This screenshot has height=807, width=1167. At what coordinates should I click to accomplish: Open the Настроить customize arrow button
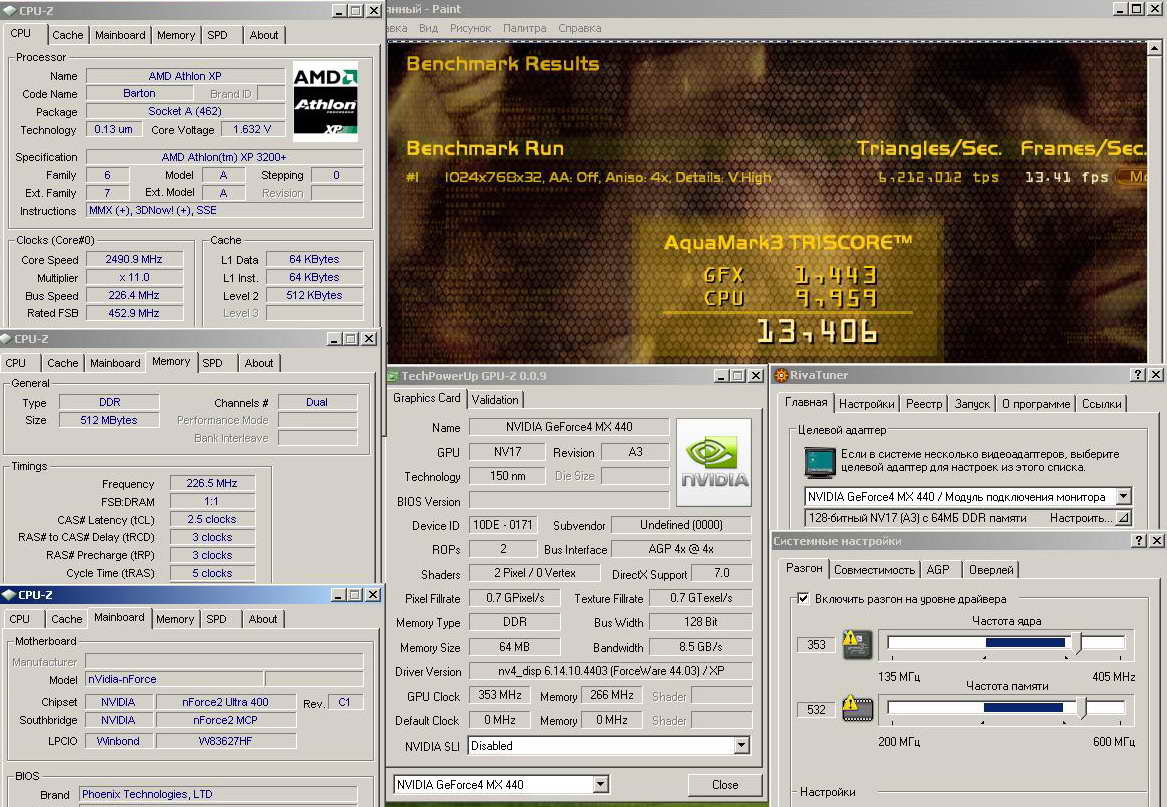(x=1124, y=517)
